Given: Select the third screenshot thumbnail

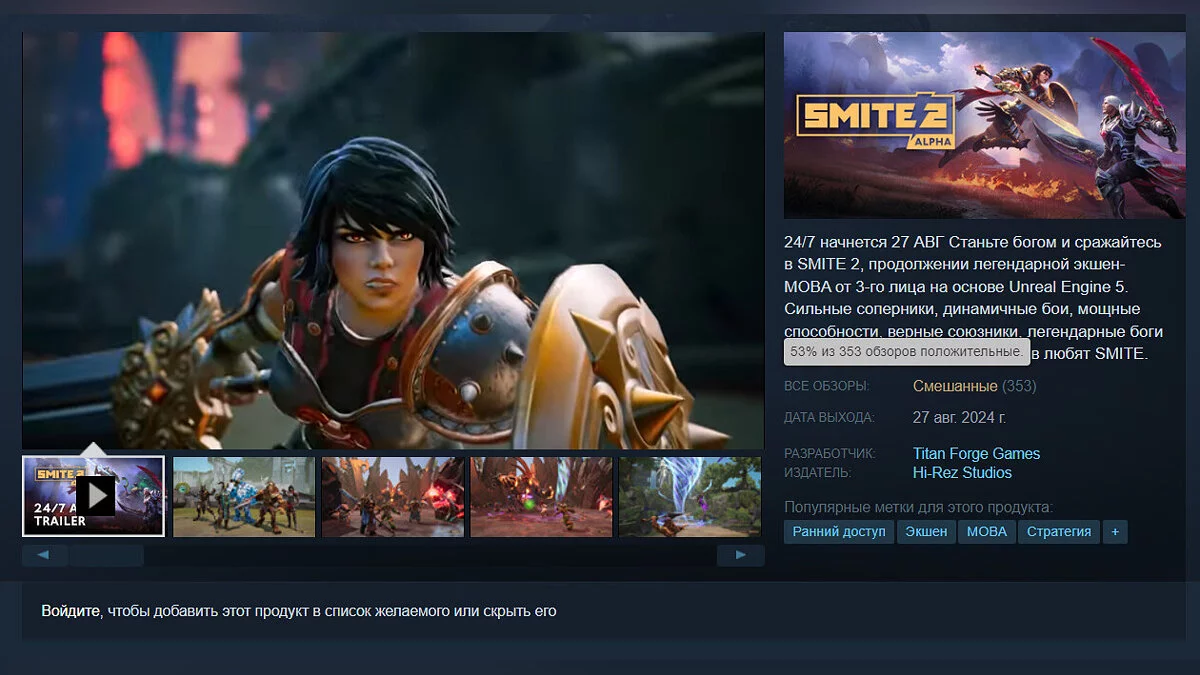Looking at the screenshot, I should (x=393, y=496).
